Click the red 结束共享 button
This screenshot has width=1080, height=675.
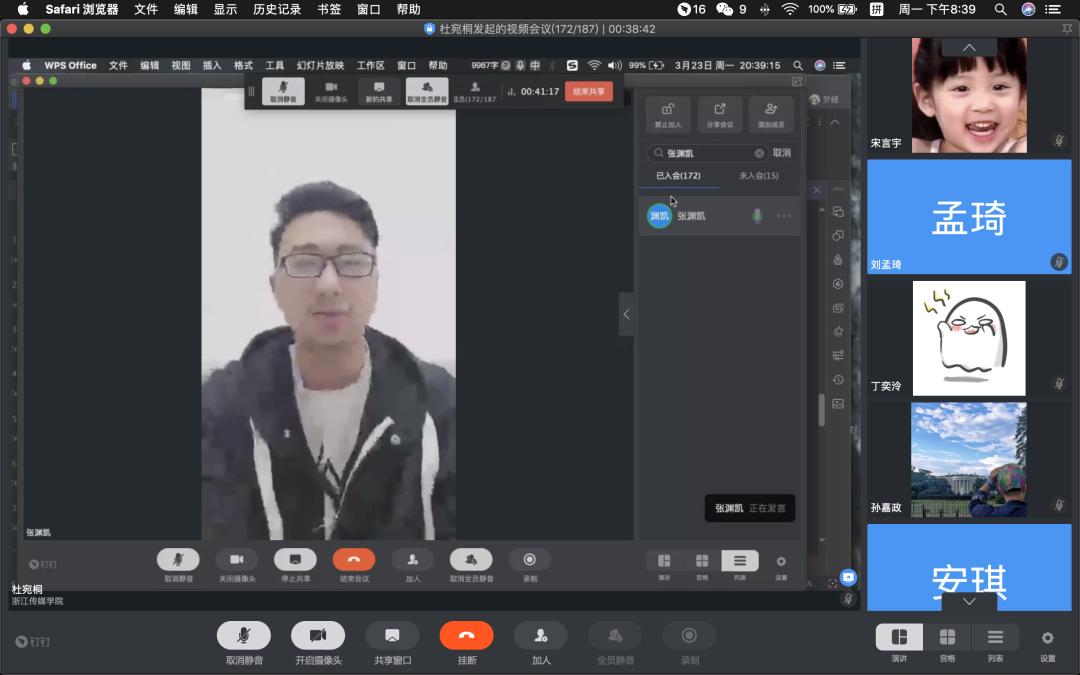pos(589,91)
